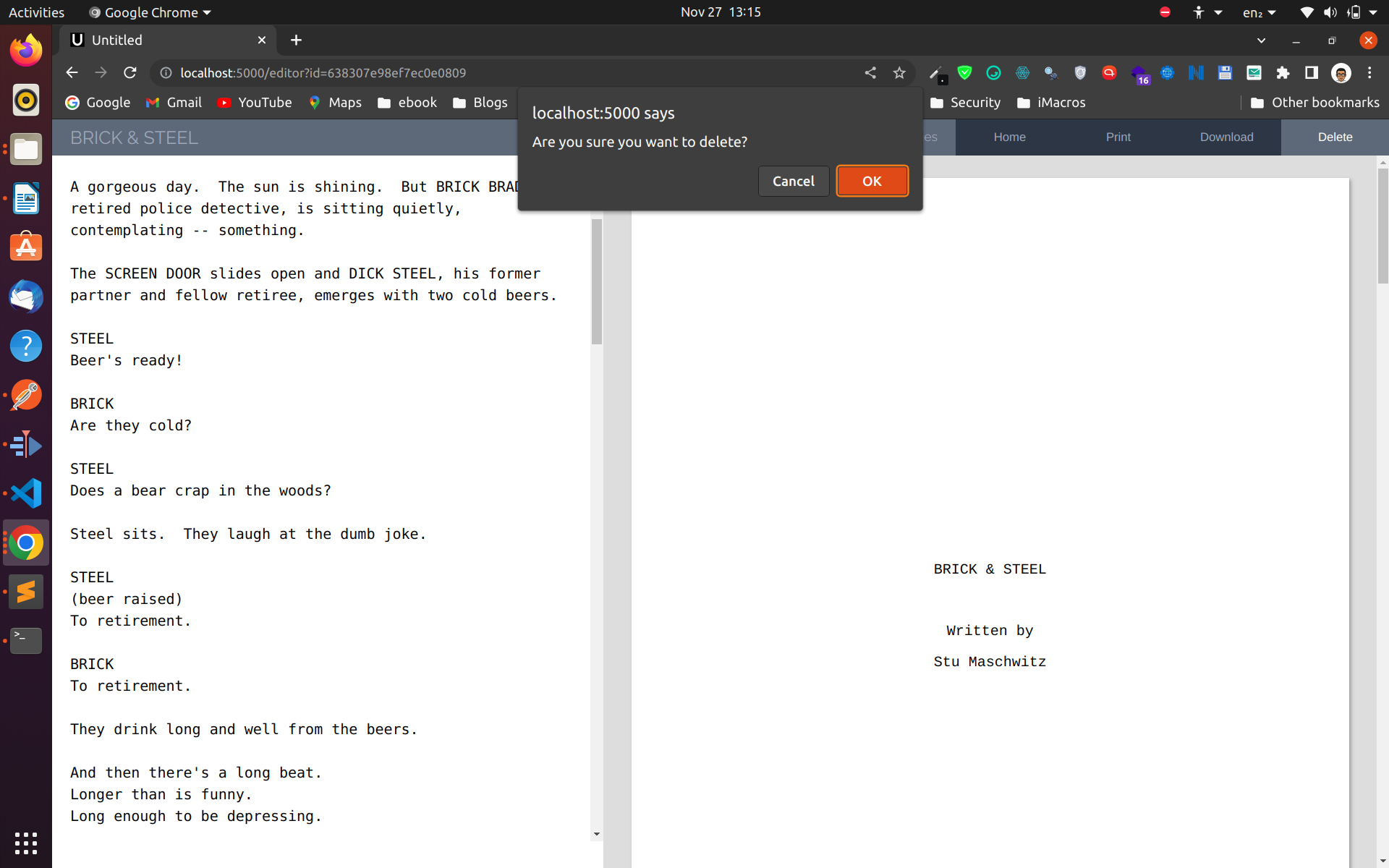This screenshot has width=1389, height=868.
Task: Open Chrome three-dot menu
Action: coord(1369,72)
